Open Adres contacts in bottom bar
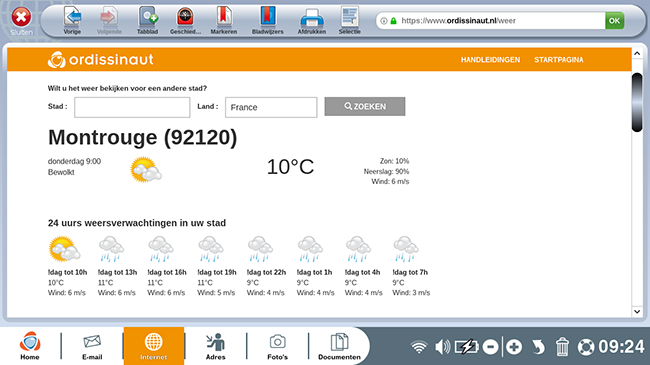 [216, 346]
